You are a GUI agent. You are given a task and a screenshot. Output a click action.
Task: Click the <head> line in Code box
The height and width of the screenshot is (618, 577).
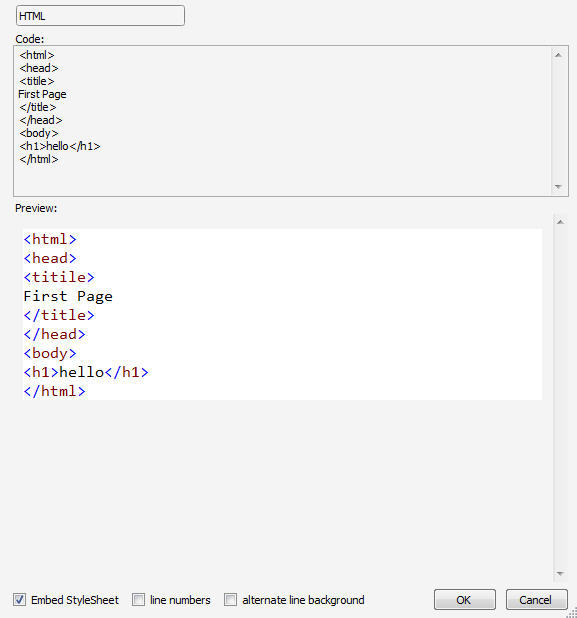39,68
